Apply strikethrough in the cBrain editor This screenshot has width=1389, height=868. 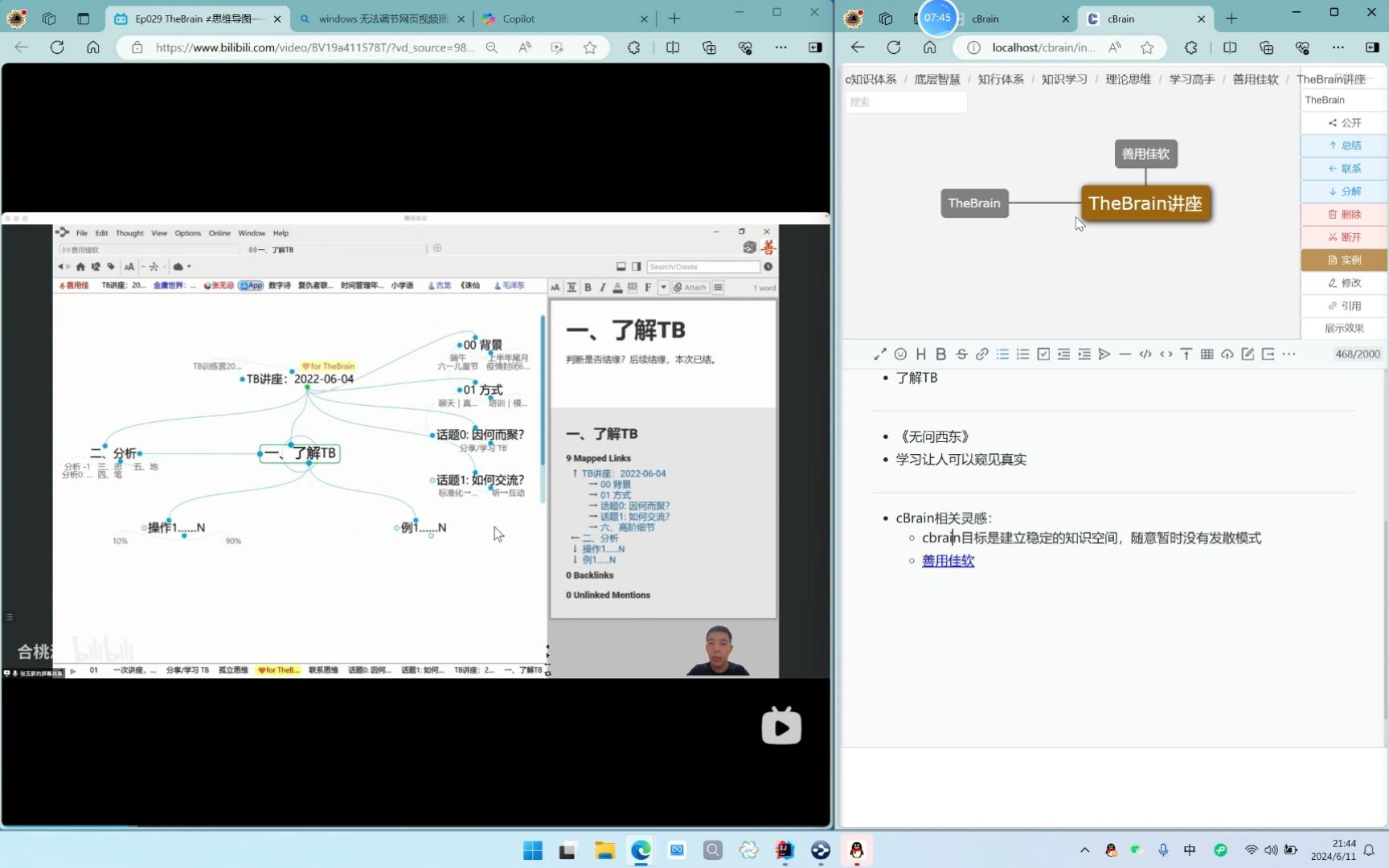click(961, 354)
